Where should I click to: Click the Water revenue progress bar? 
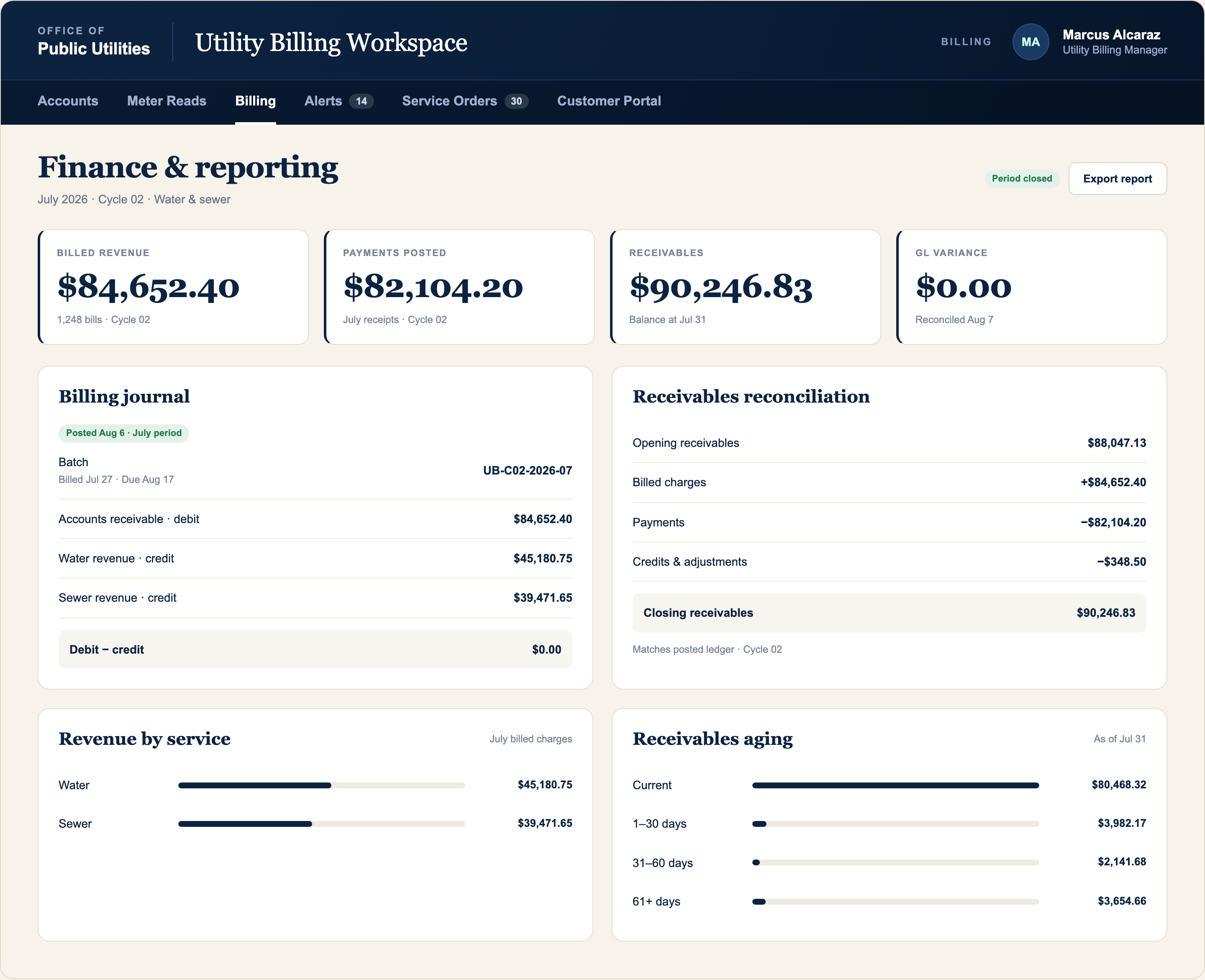[321, 785]
